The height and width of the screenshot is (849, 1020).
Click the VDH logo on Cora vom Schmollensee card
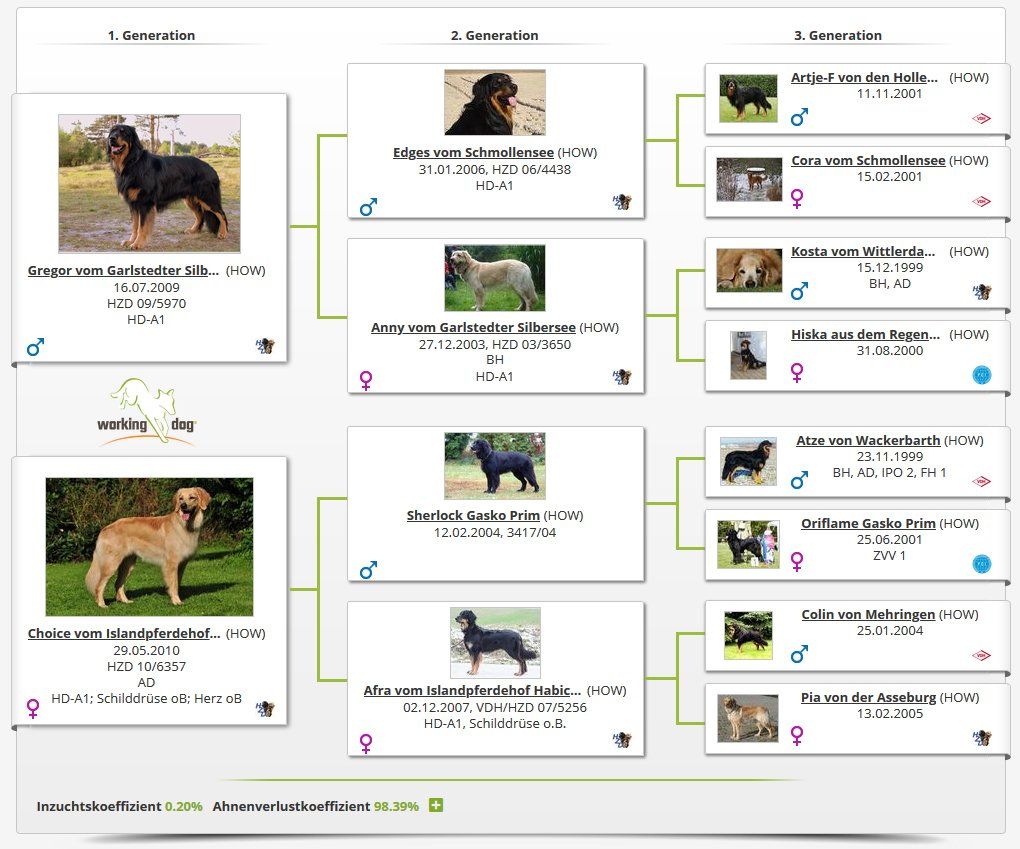981,202
